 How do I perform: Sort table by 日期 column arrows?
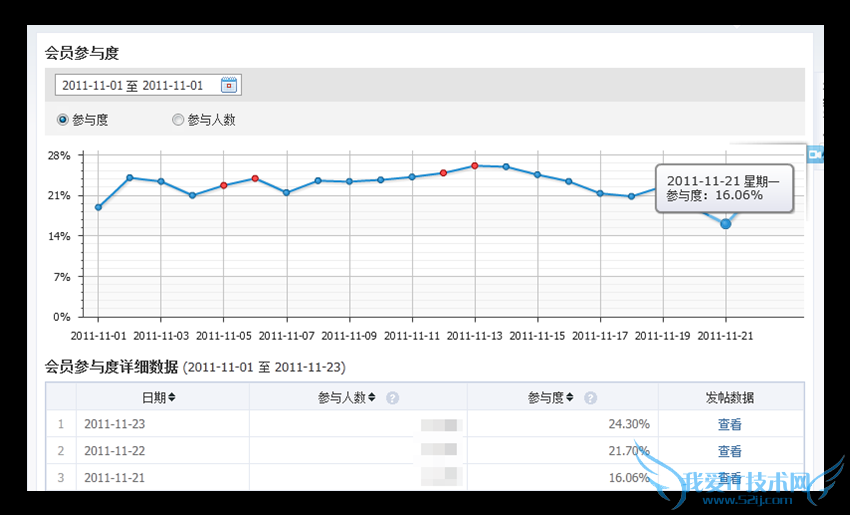[172, 397]
